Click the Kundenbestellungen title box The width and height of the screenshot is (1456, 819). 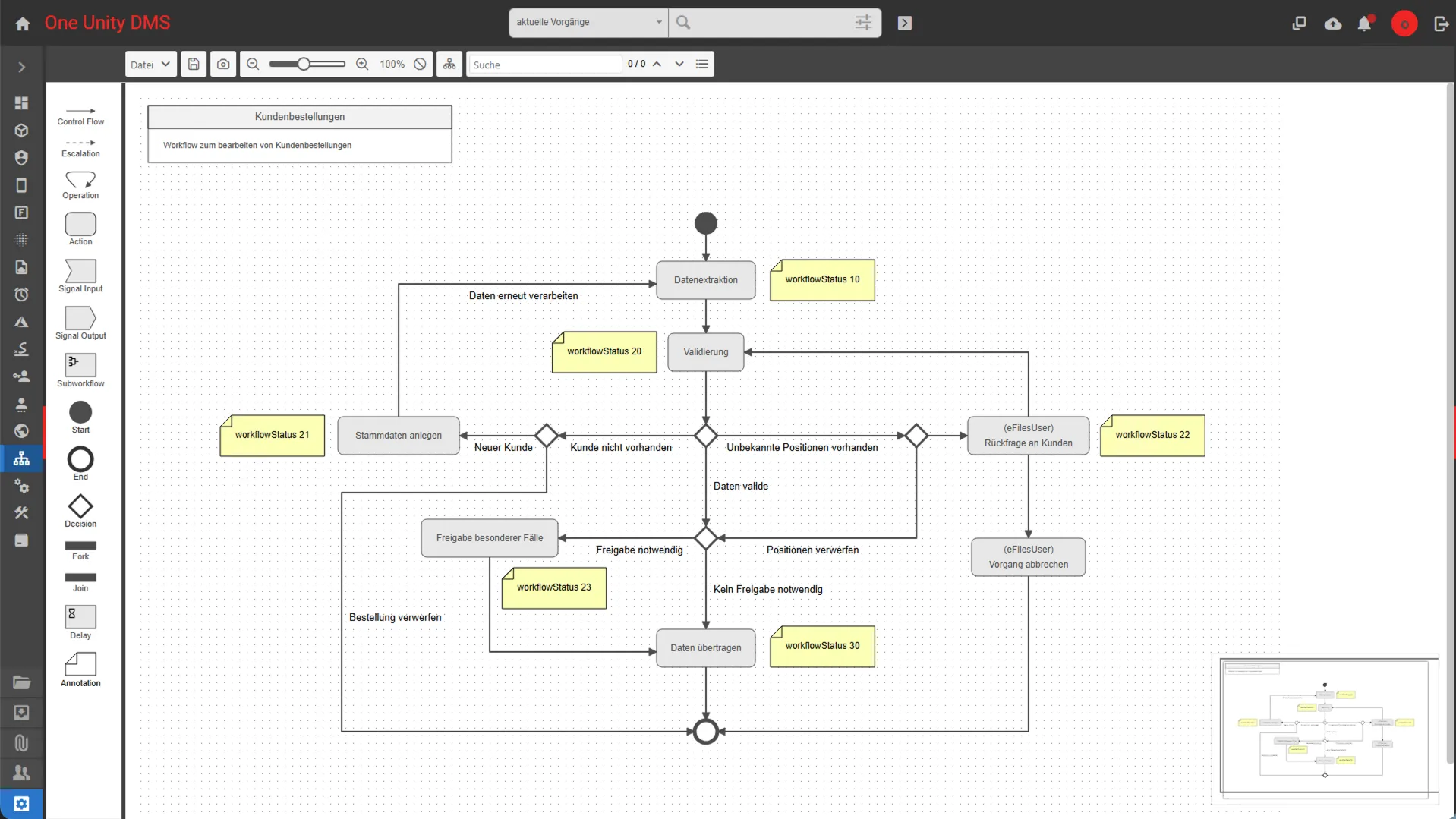[300, 117]
